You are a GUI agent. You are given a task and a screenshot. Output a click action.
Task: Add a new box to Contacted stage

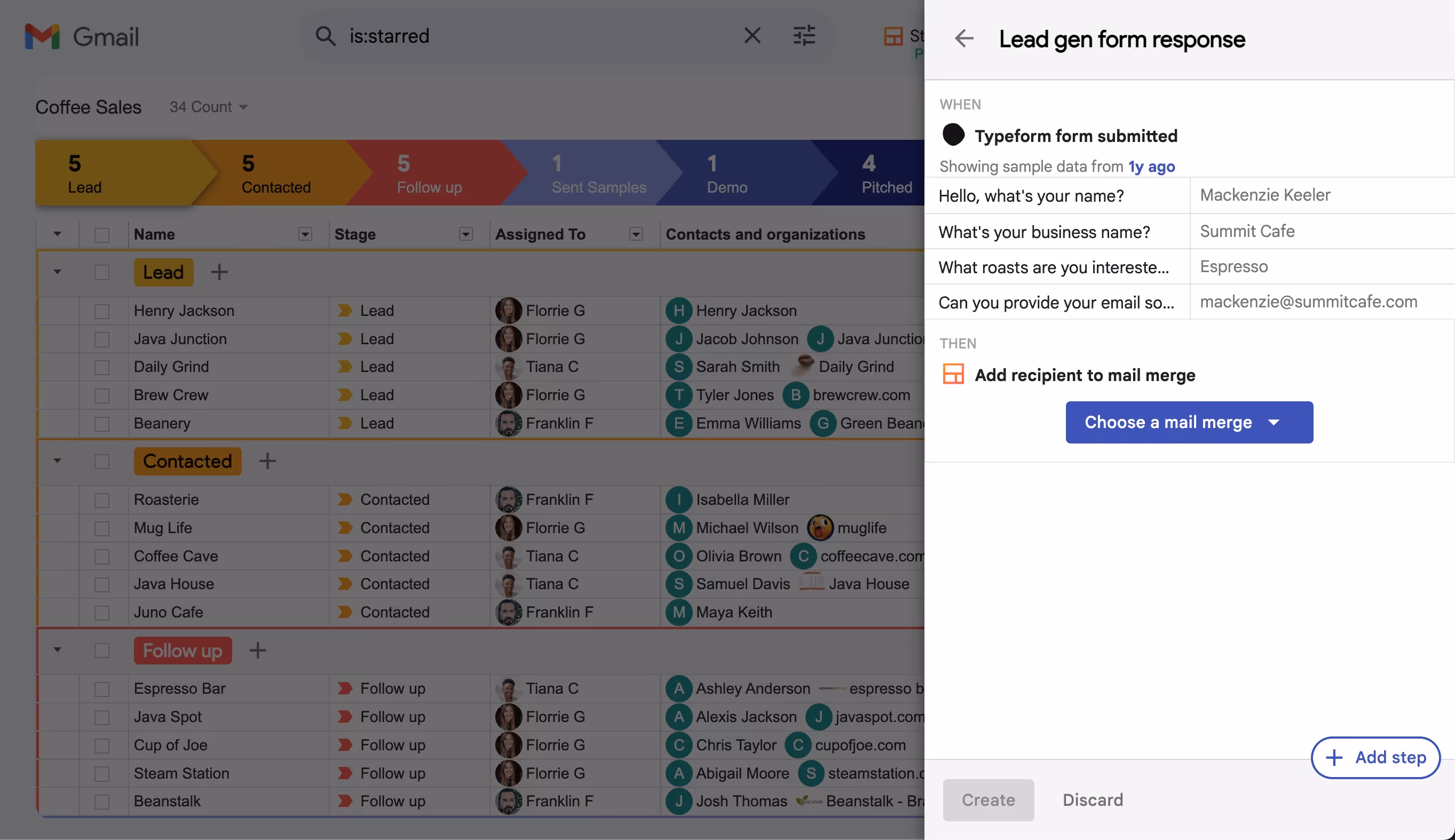[x=267, y=461]
